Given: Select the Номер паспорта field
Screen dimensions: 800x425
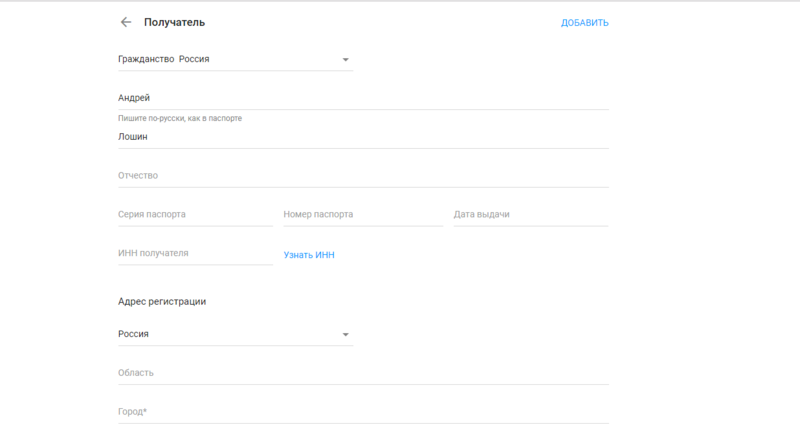Looking at the screenshot, I should tap(362, 214).
